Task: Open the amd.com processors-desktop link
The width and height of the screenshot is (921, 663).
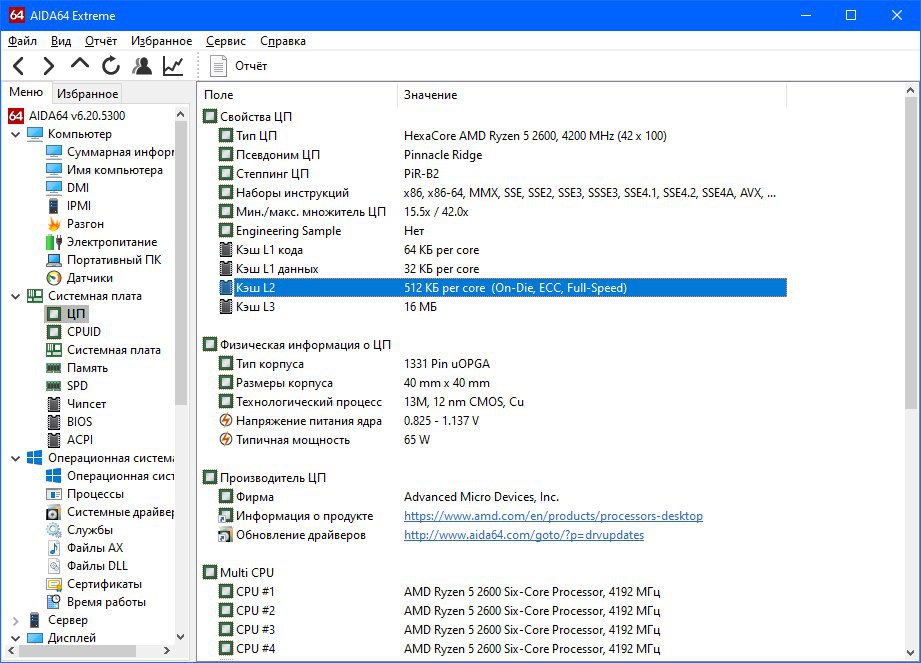Action: [553, 516]
